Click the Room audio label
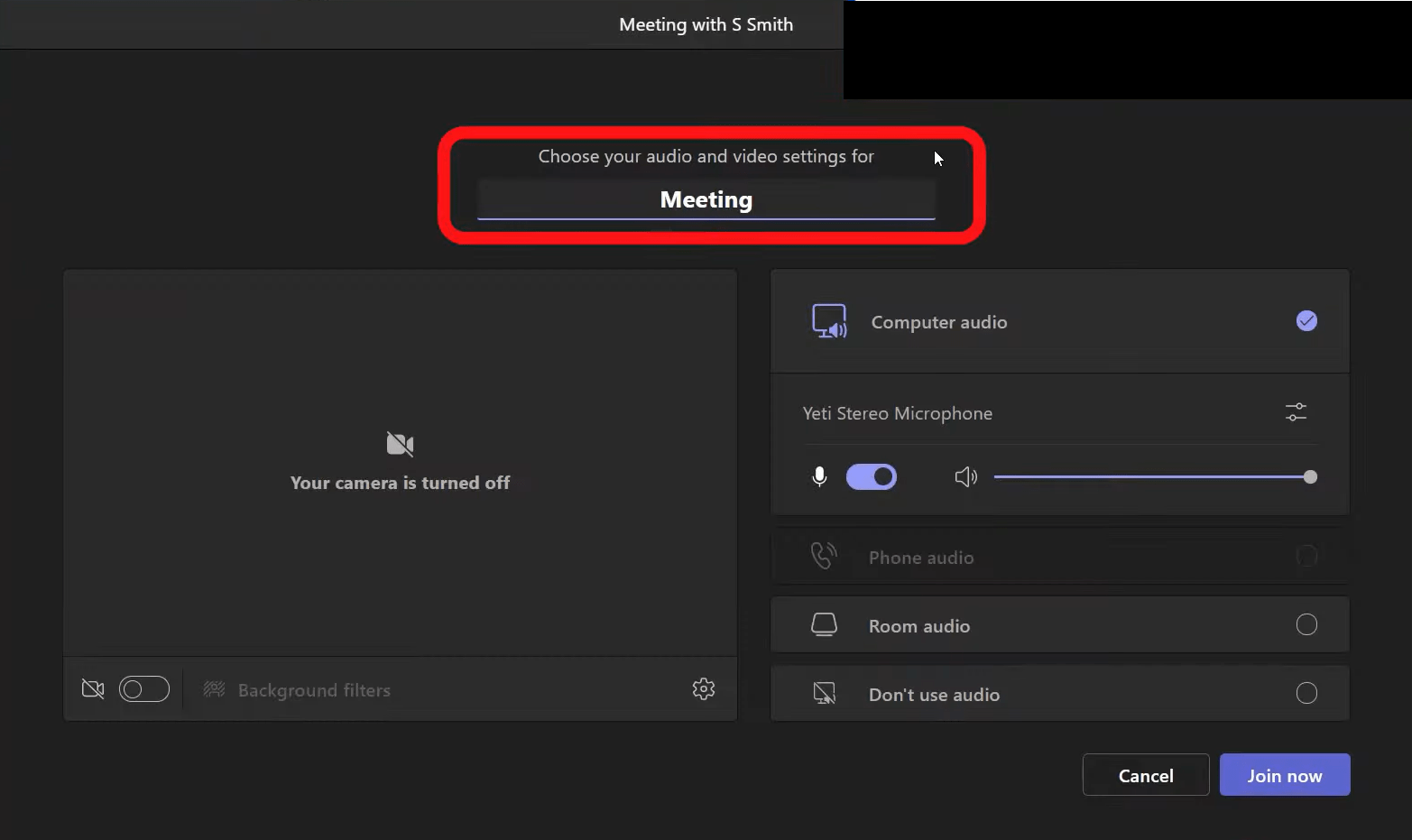 (919, 626)
